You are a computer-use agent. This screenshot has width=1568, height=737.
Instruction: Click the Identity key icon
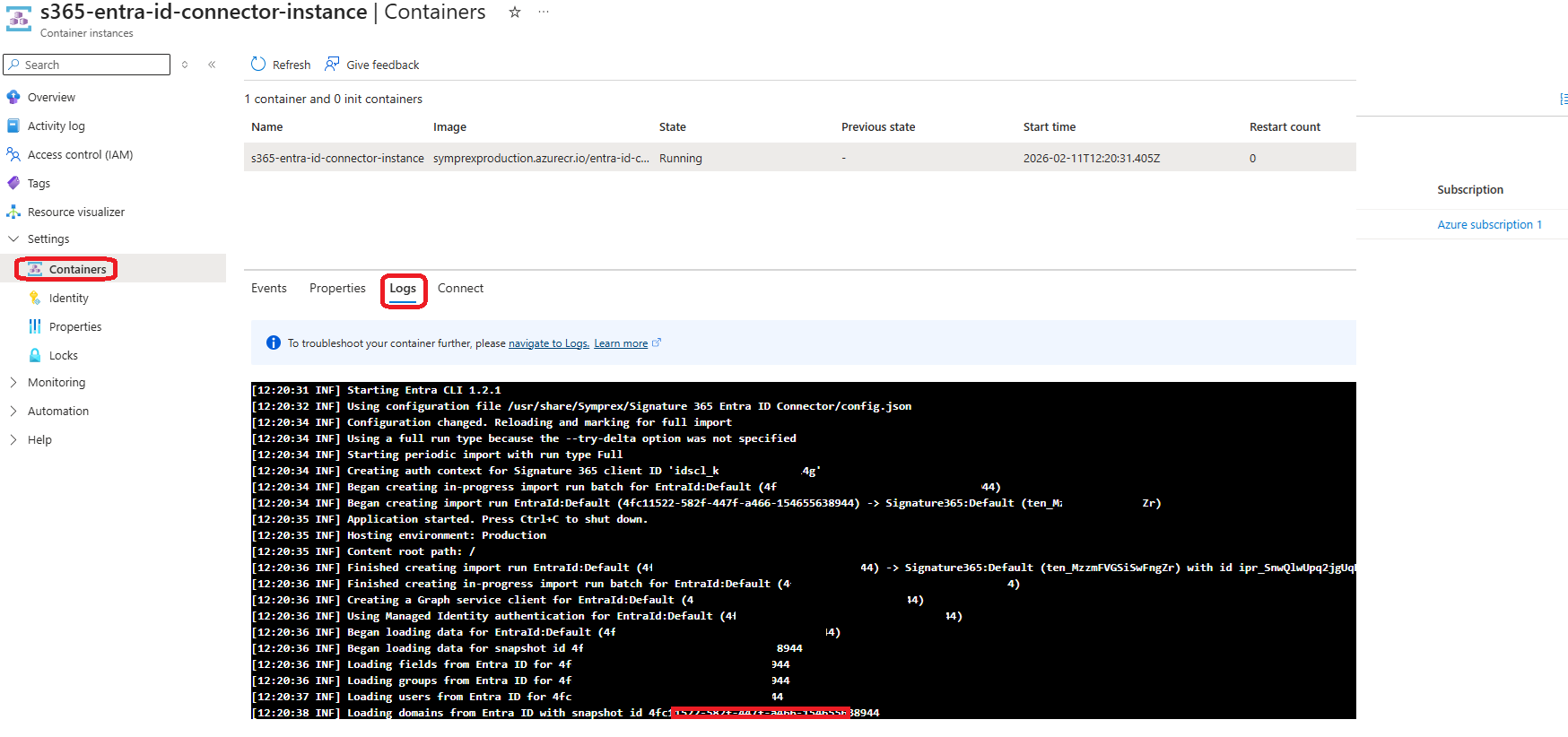(35, 298)
